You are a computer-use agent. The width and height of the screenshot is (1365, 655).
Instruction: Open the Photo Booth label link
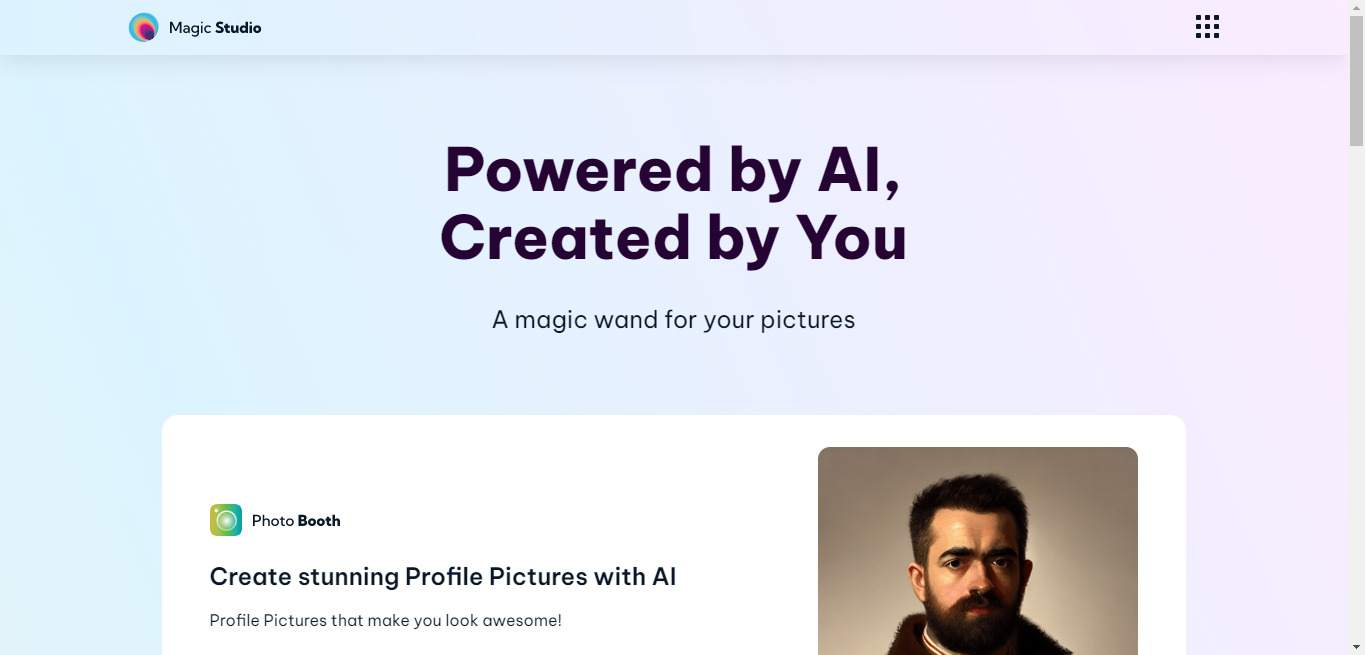(x=295, y=521)
